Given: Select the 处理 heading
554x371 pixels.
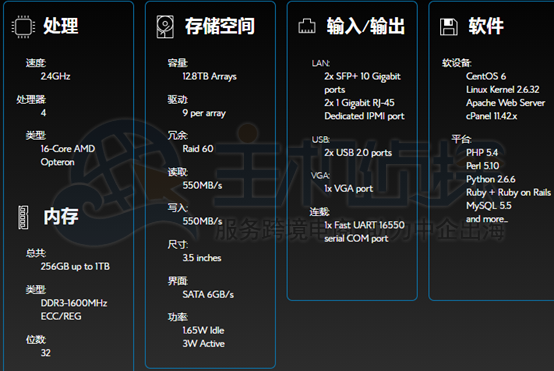Looking at the screenshot, I should click(61, 26).
